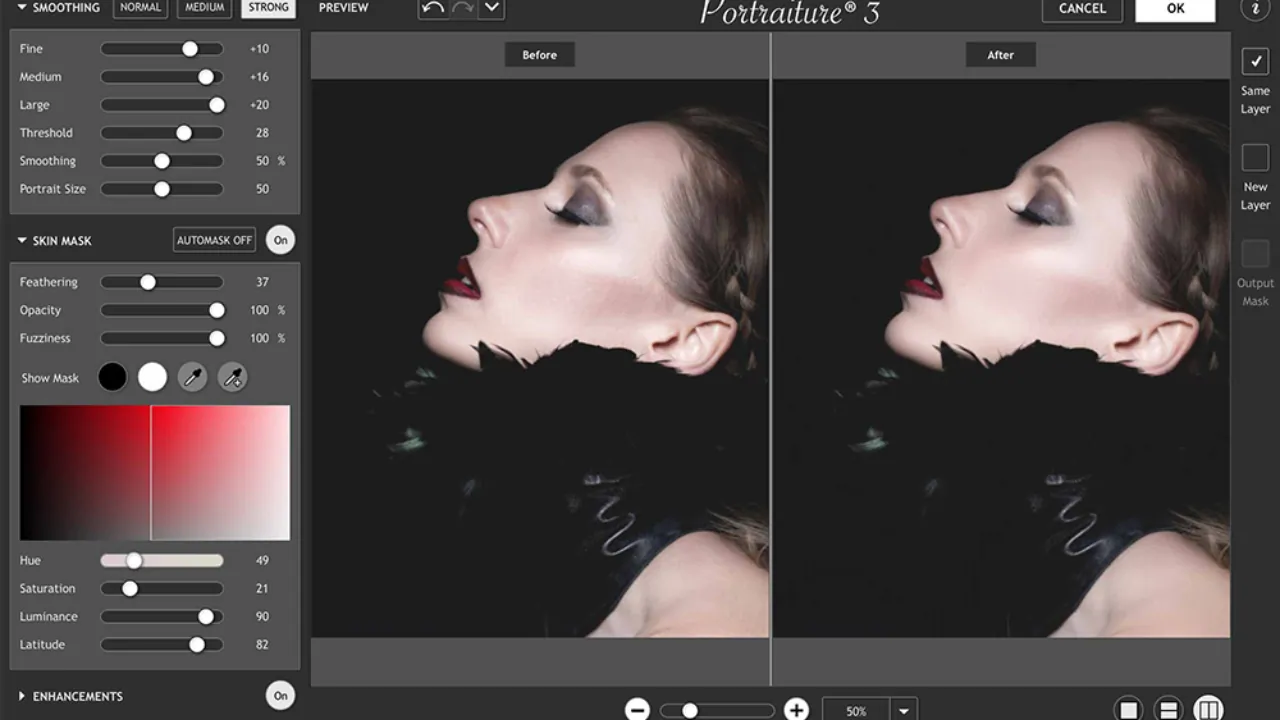This screenshot has width=1280, height=720.
Task: Click the Luminance value 90
Action: pyautogui.click(x=262, y=617)
